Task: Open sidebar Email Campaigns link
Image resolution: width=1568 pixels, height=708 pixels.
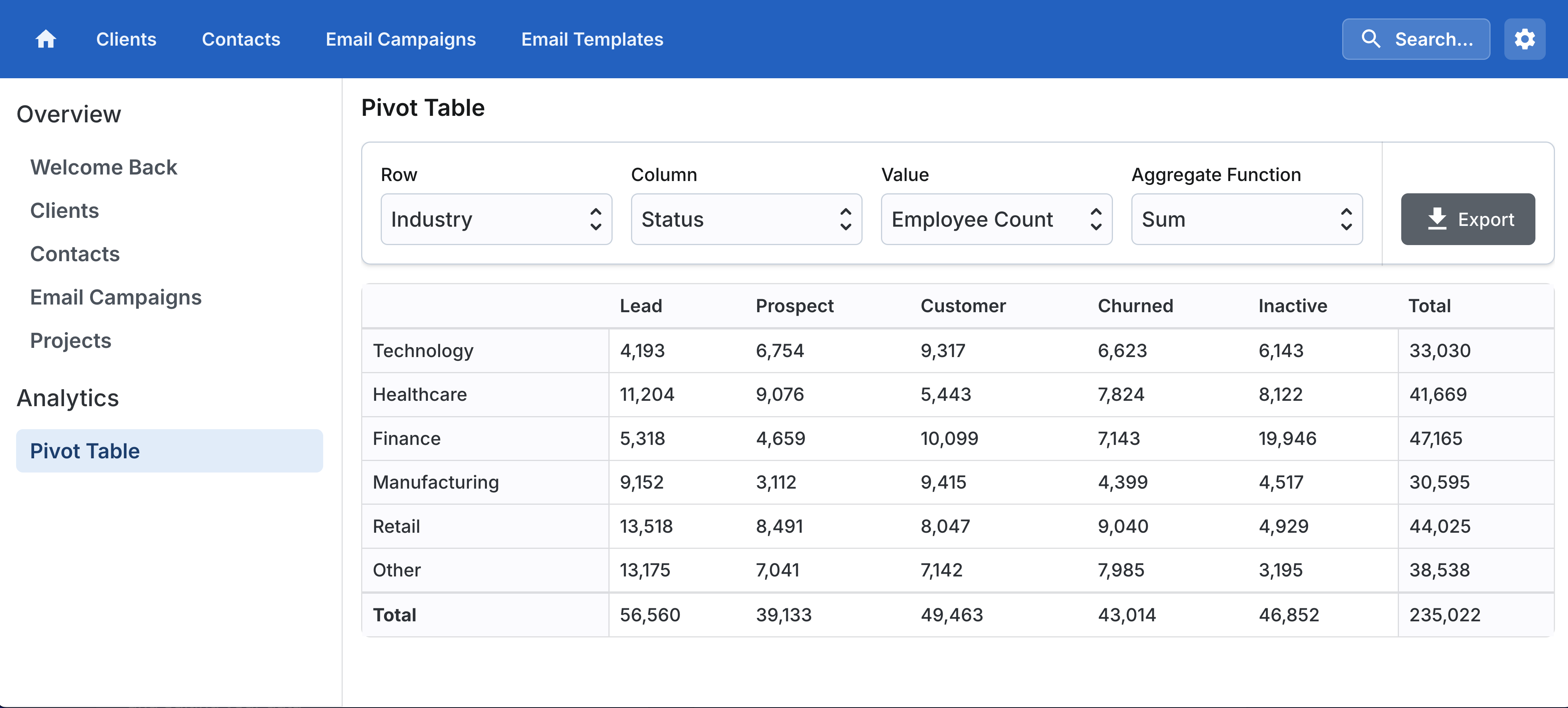Action: click(116, 297)
